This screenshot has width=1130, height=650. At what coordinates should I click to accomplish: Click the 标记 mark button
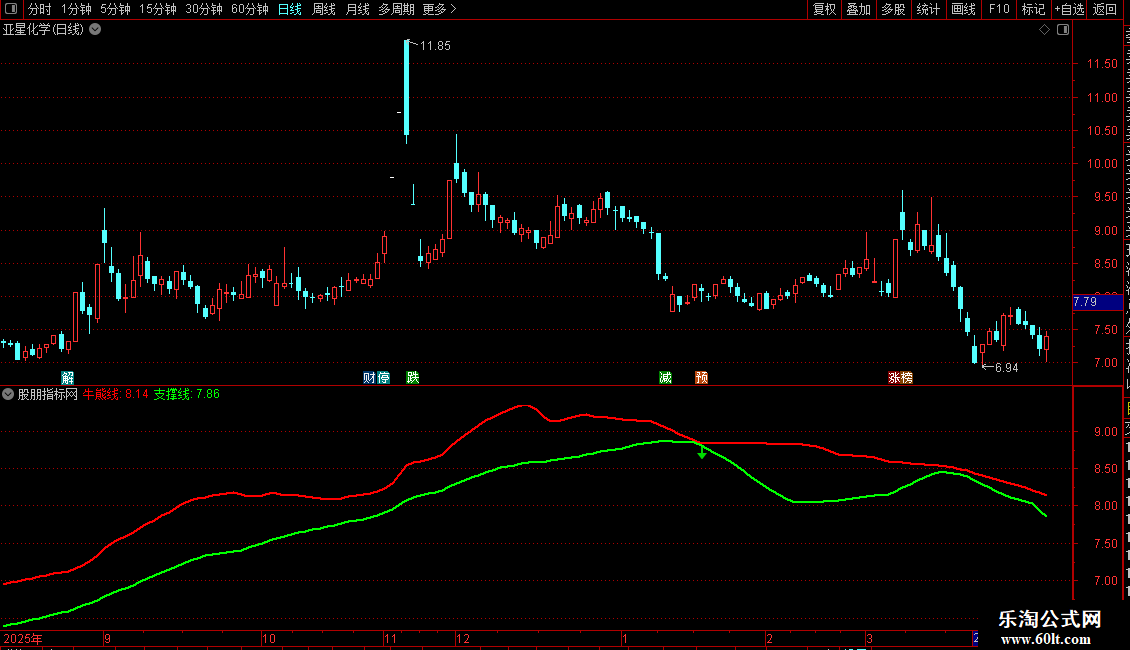1033,9
